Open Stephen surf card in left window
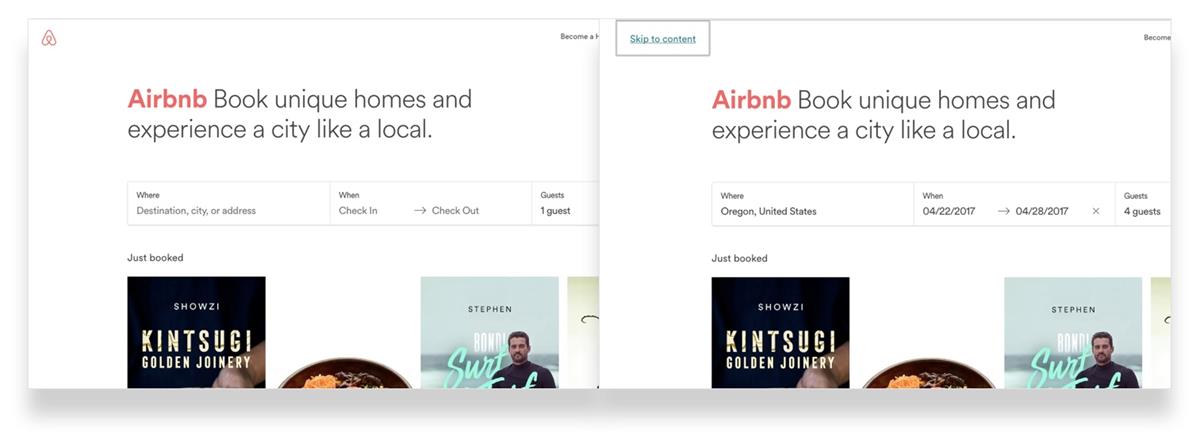The width and height of the screenshot is (1200, 447). (x=489, y=332)
